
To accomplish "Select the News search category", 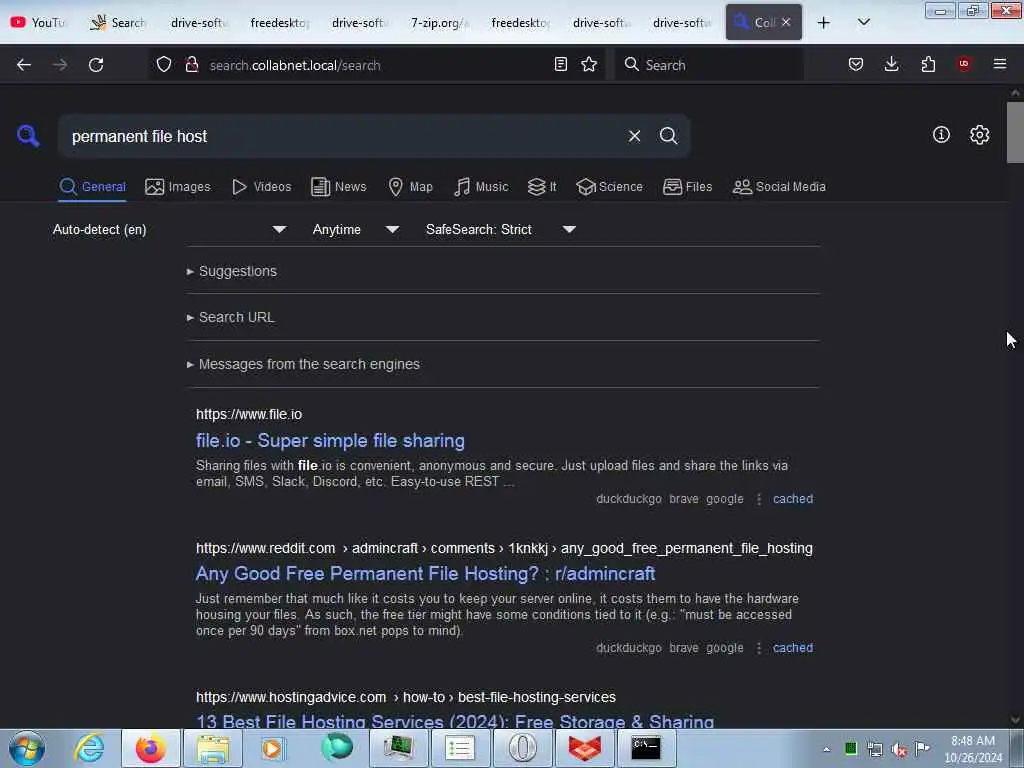I will click(x=338, y=187).
